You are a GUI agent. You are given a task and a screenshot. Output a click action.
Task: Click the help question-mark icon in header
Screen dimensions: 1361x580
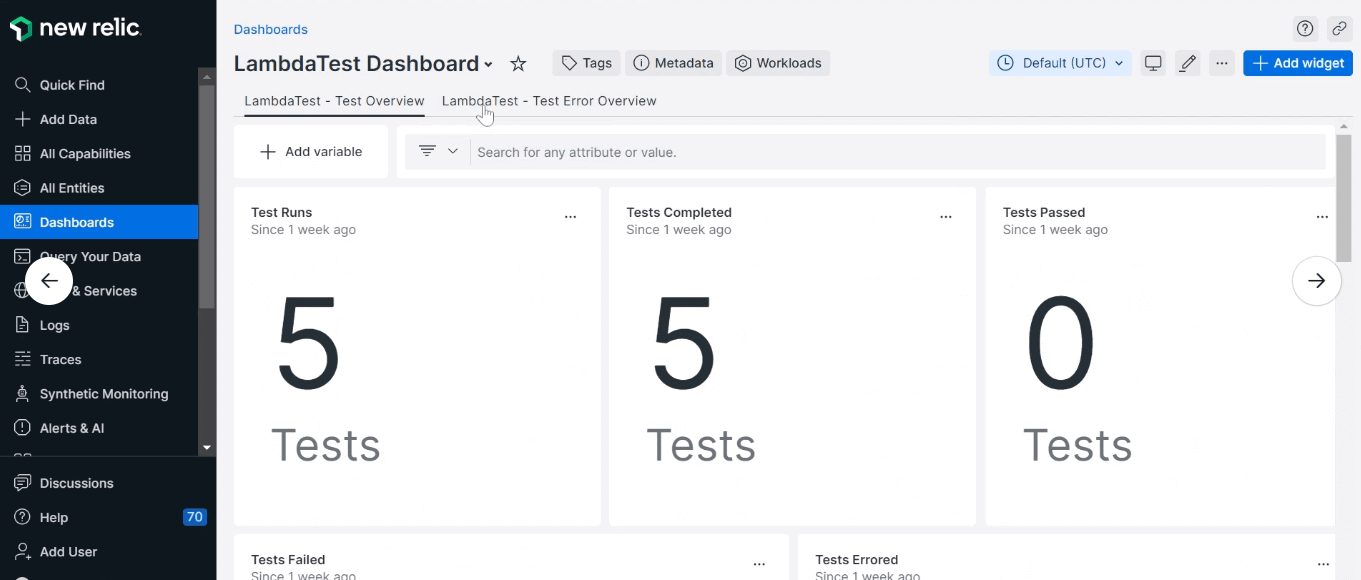click(x=1304, y=28)
